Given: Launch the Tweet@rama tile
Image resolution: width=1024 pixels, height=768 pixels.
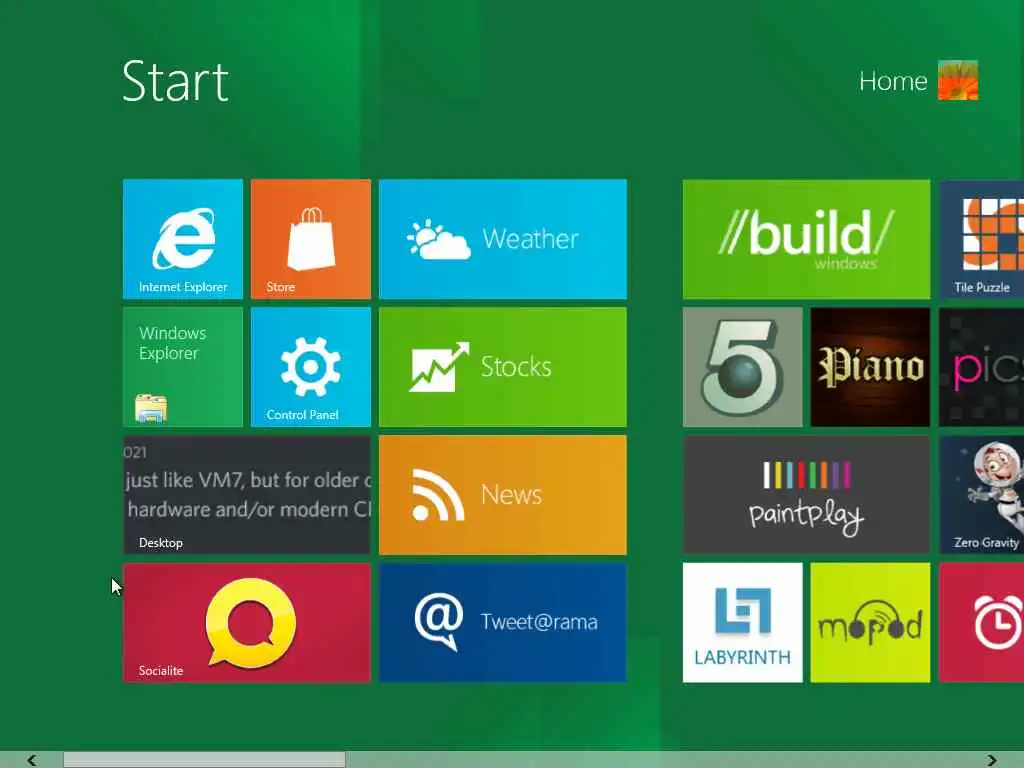Looking at the screenshot, I should tap(503, 623).
